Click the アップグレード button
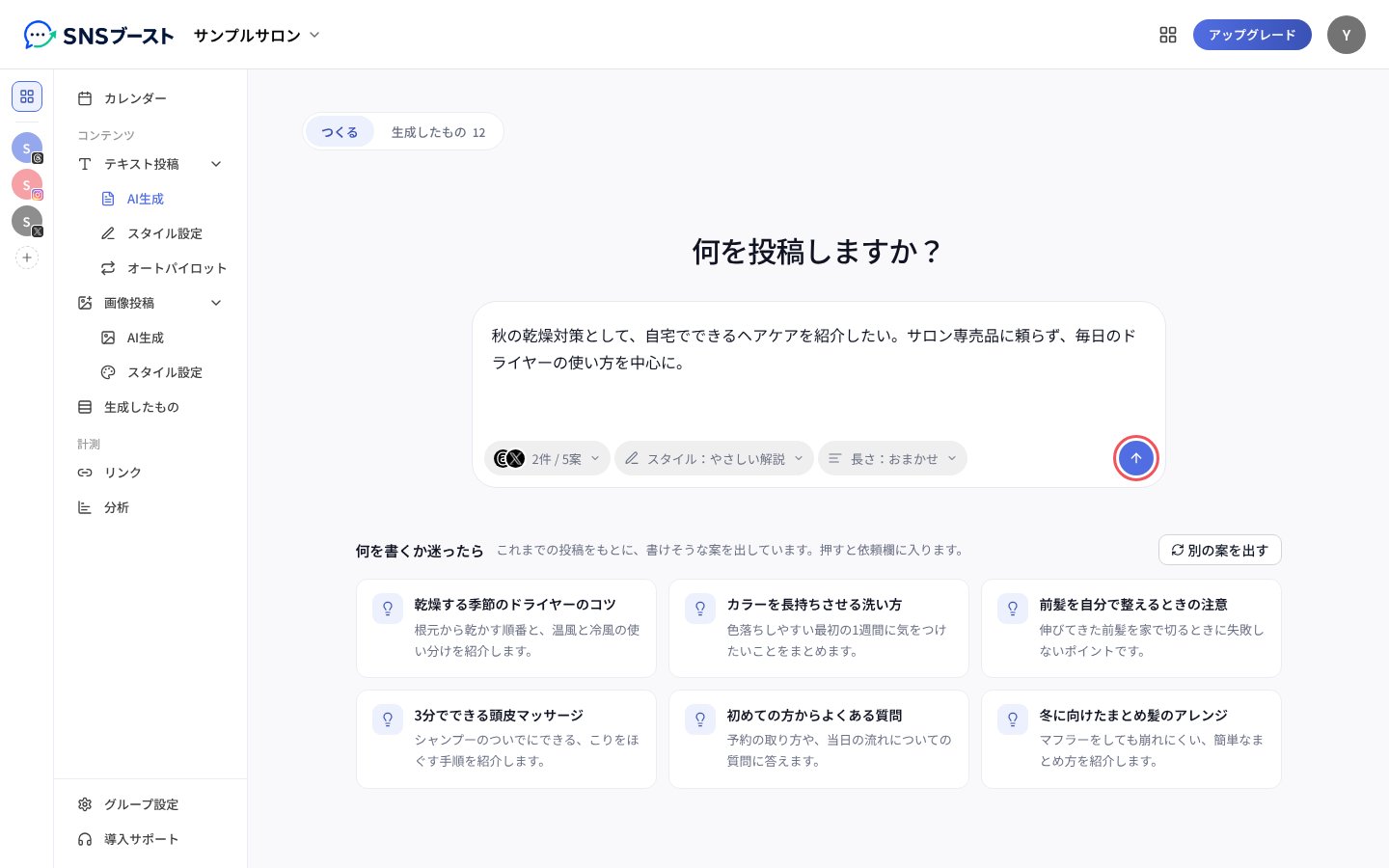The height and width of the screenshot is (868, 1389). pyautogui.click(x=1252, y=35)
